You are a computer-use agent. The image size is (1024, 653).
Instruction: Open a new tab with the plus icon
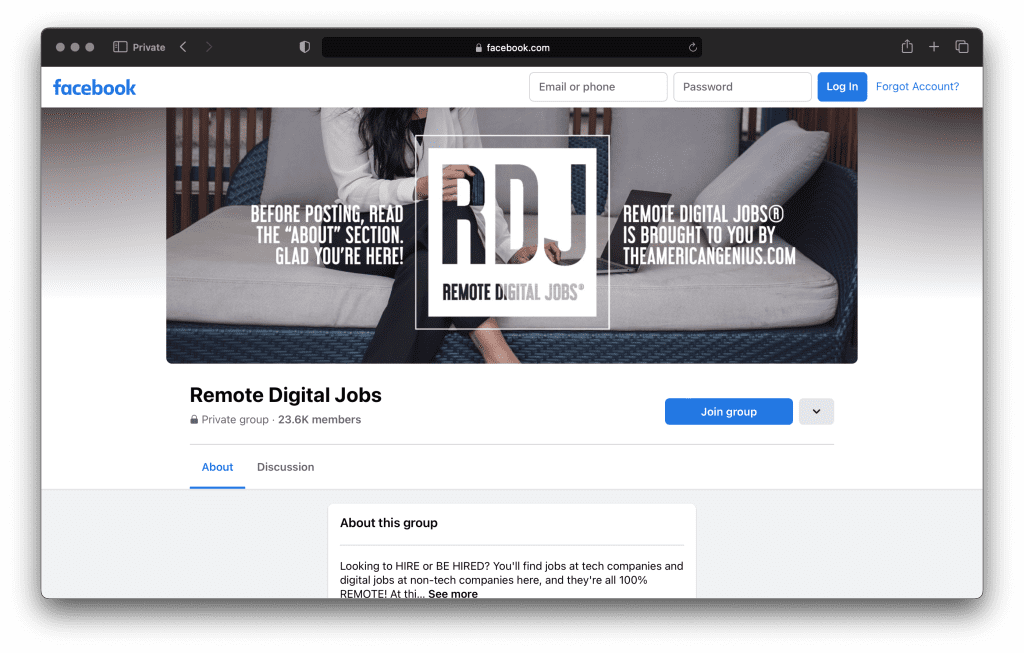(x=933, y=46)
